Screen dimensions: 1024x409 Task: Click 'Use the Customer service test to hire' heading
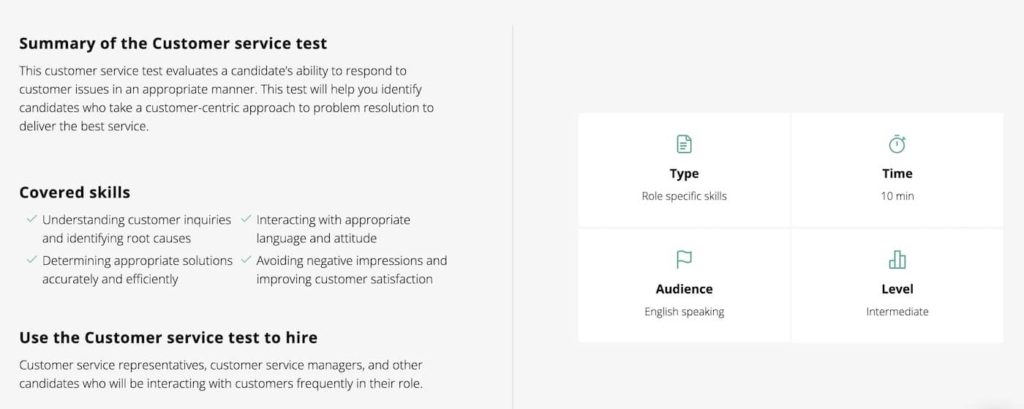(x=168, y=338)
